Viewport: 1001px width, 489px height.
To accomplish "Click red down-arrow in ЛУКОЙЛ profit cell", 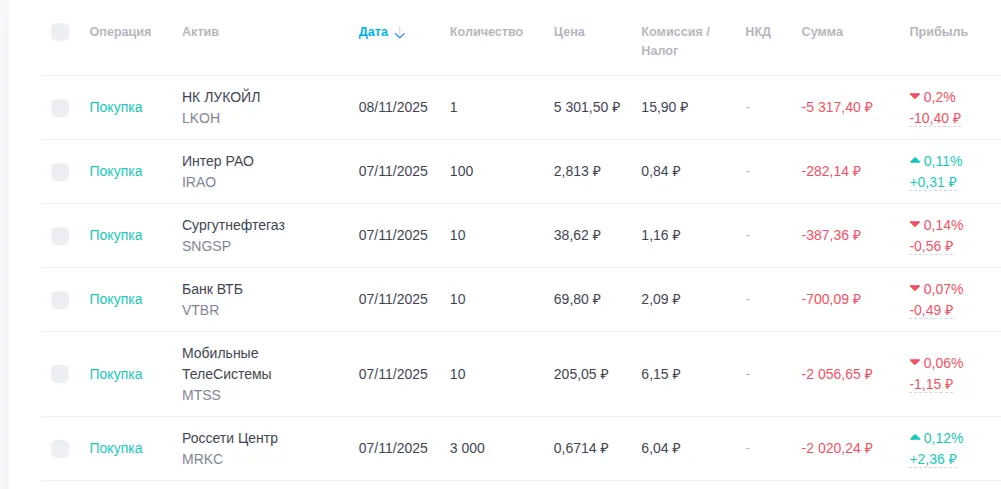I will [x=914, y=97].
